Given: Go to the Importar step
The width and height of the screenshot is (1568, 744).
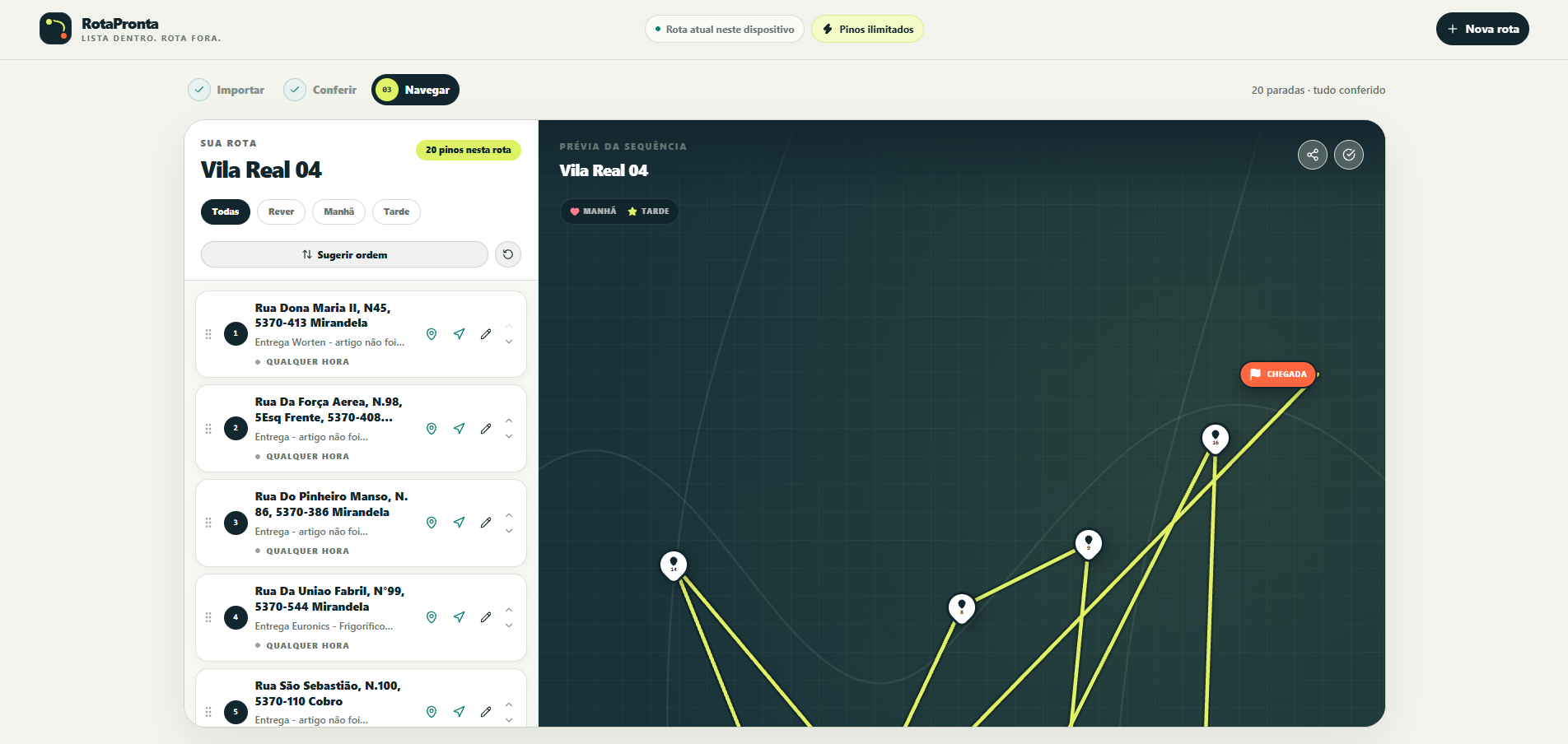Looking at the screenshot, I should (x=226, y=90).
